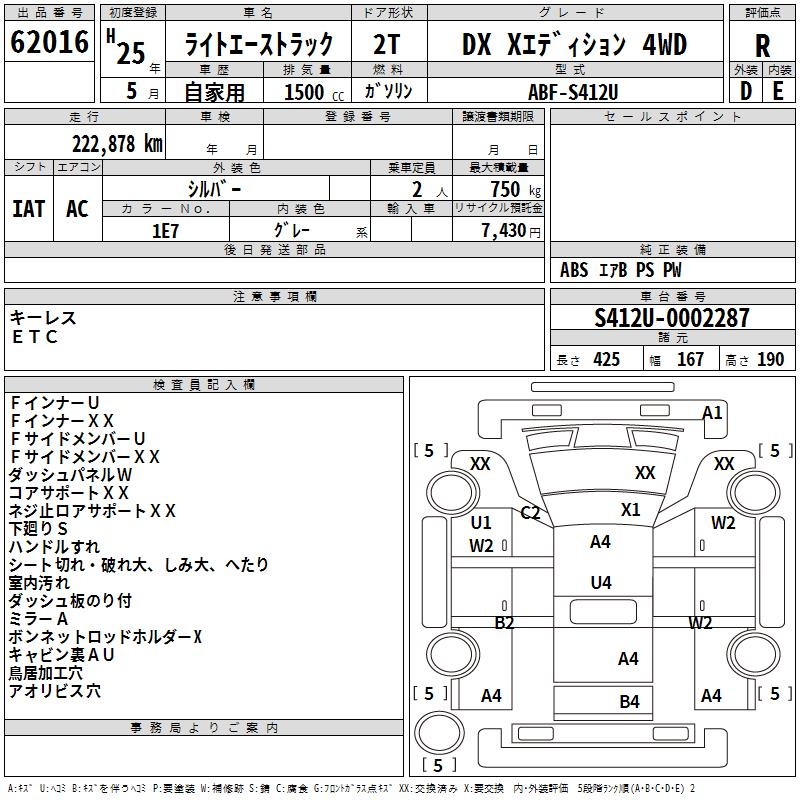800x800 pixels.
Task: Click the interior grade E cell
Action: pos(778,90)
